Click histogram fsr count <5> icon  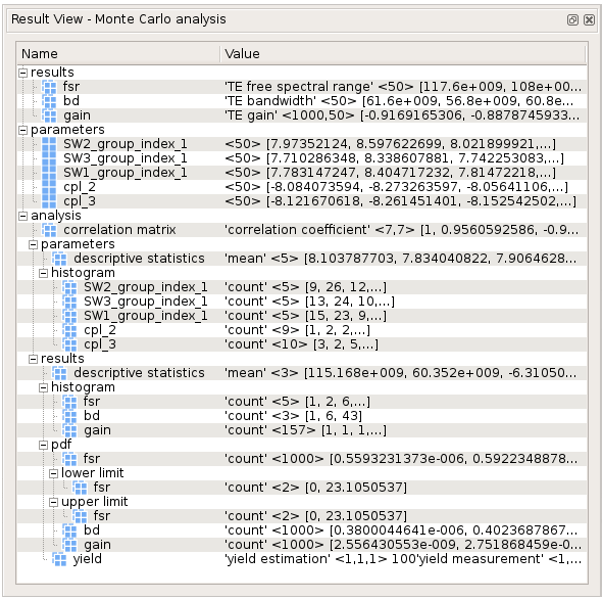coord(70,402)
